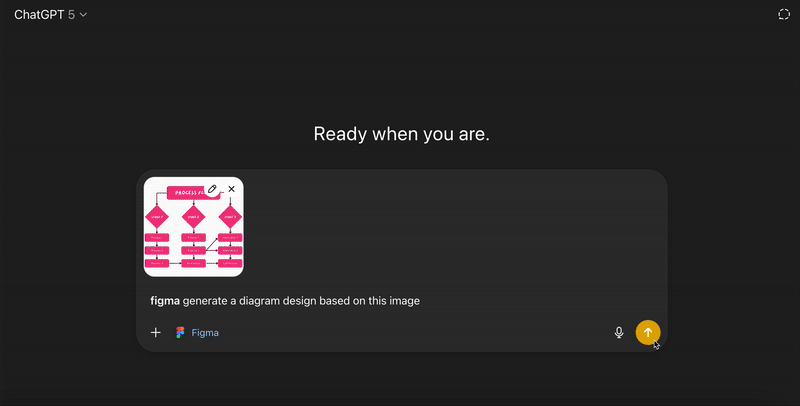
Task: Click the 'Ready when you are.' heading
Action: point(401,134)
